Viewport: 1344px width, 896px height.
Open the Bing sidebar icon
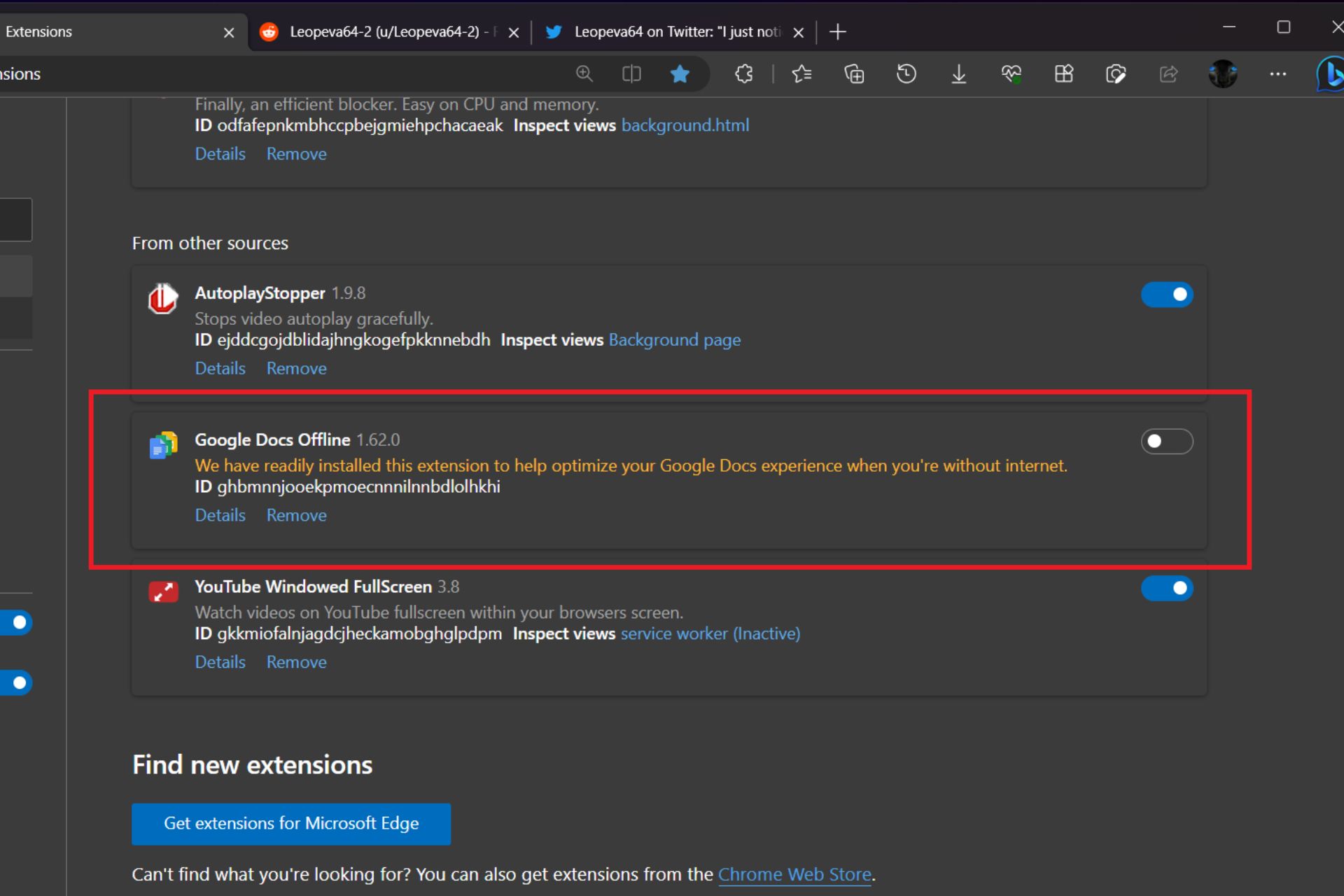(x=1330, y=73)
